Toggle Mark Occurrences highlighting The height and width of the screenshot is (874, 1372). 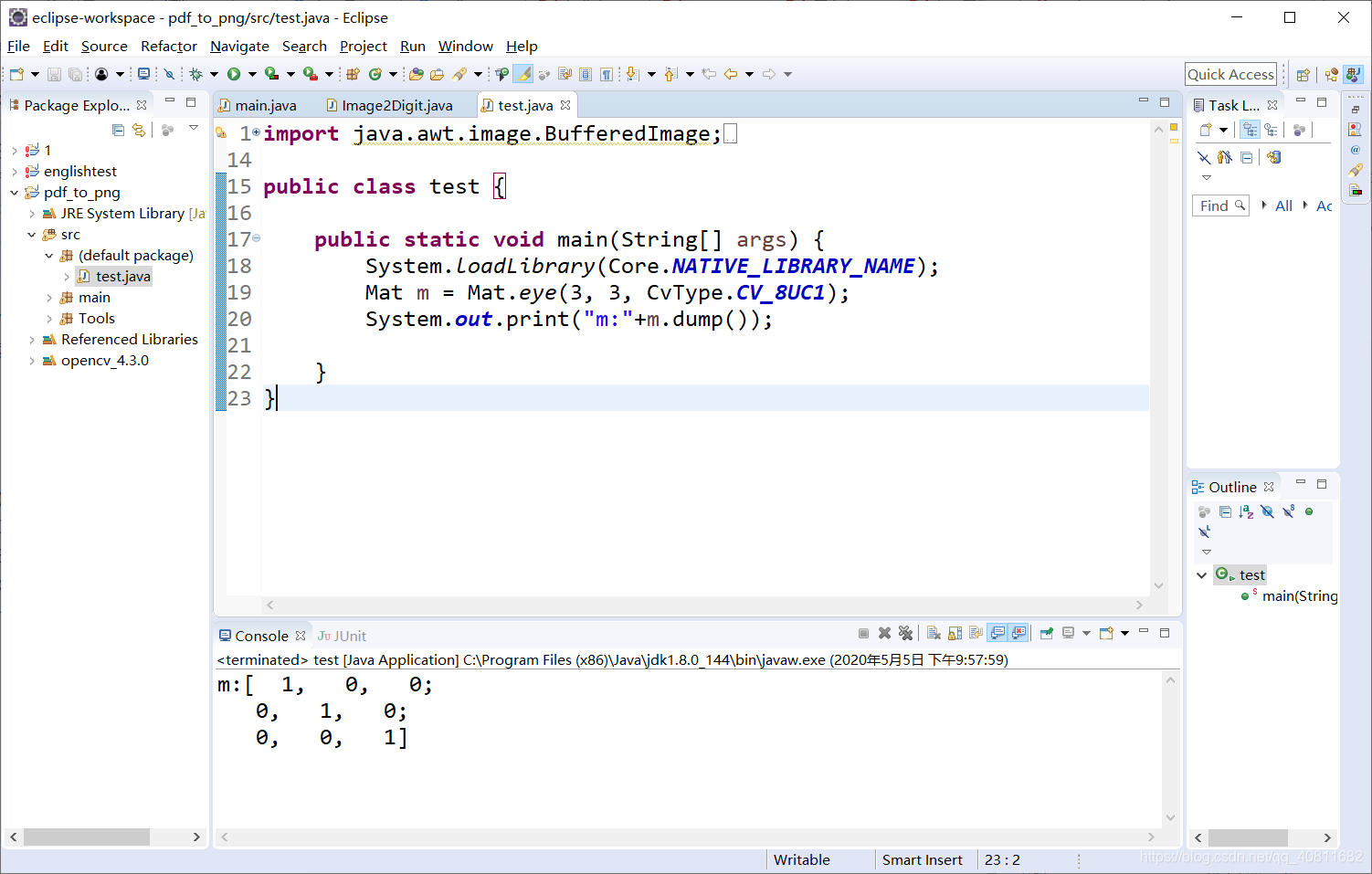coord(523,74)
